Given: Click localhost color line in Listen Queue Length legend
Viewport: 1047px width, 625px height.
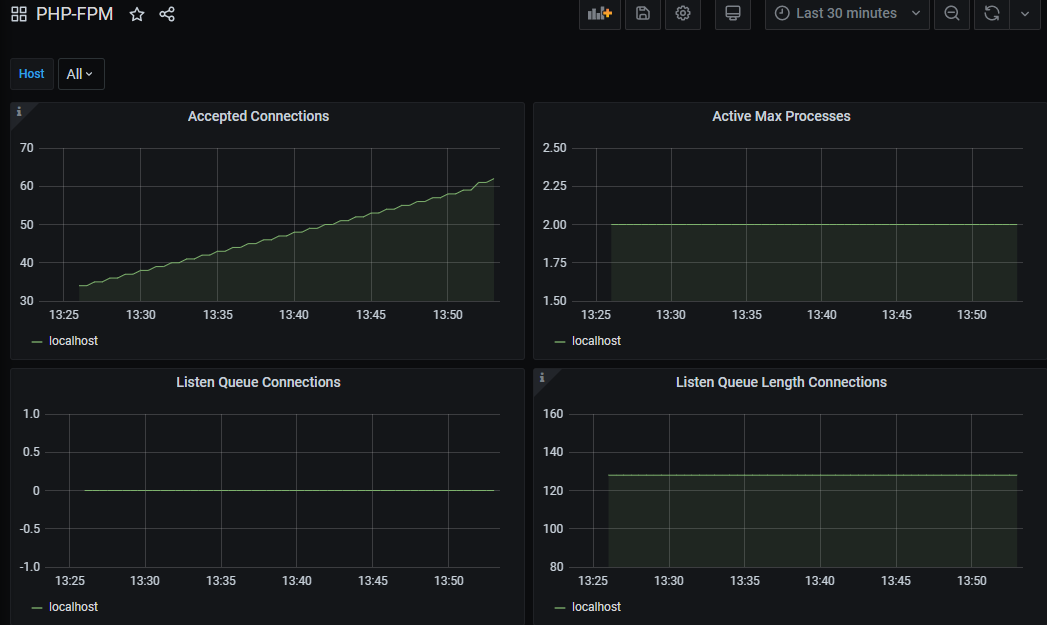Looking at the screenshot, I should pos(560,608).
